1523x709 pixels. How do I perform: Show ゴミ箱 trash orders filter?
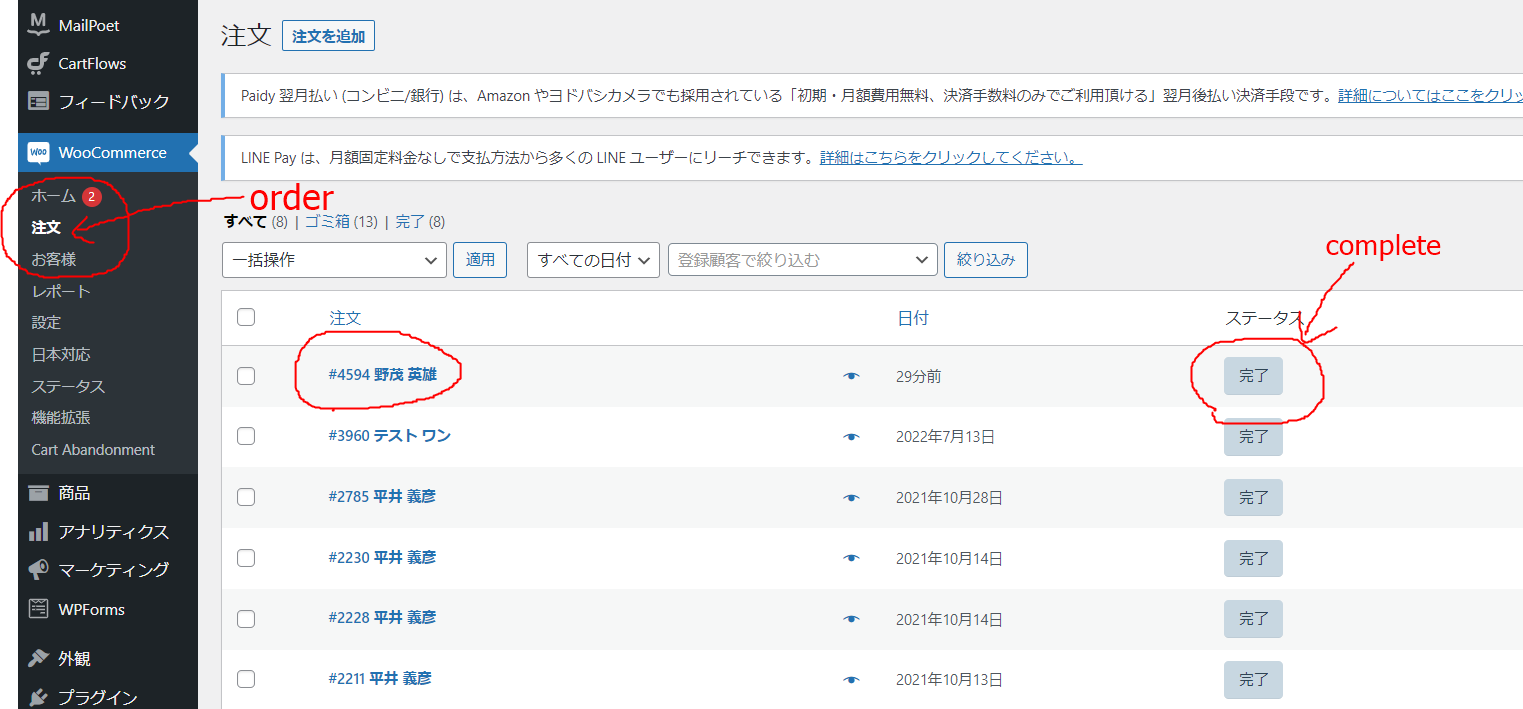[327, 221]
